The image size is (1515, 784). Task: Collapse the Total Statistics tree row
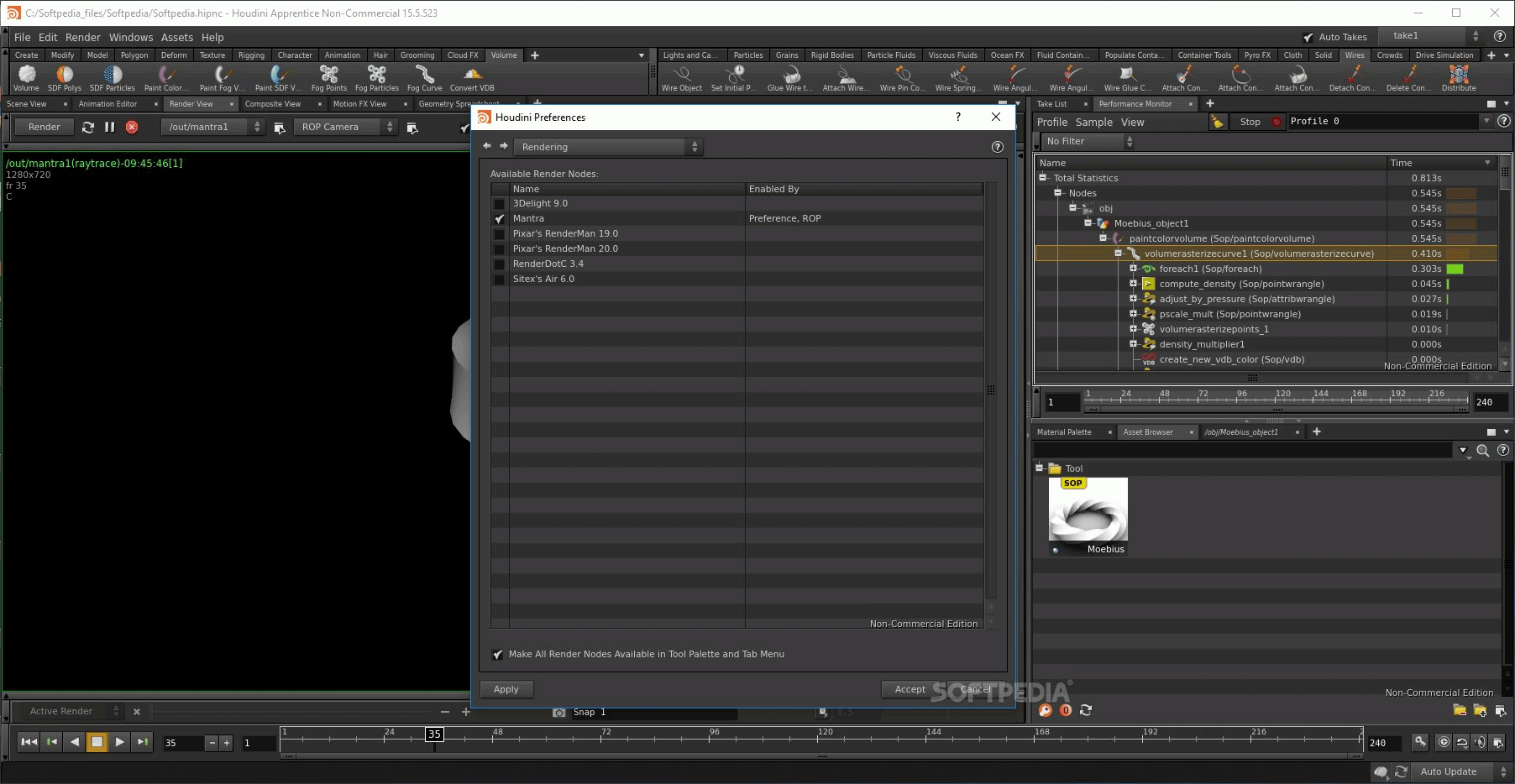[1043, 178]
